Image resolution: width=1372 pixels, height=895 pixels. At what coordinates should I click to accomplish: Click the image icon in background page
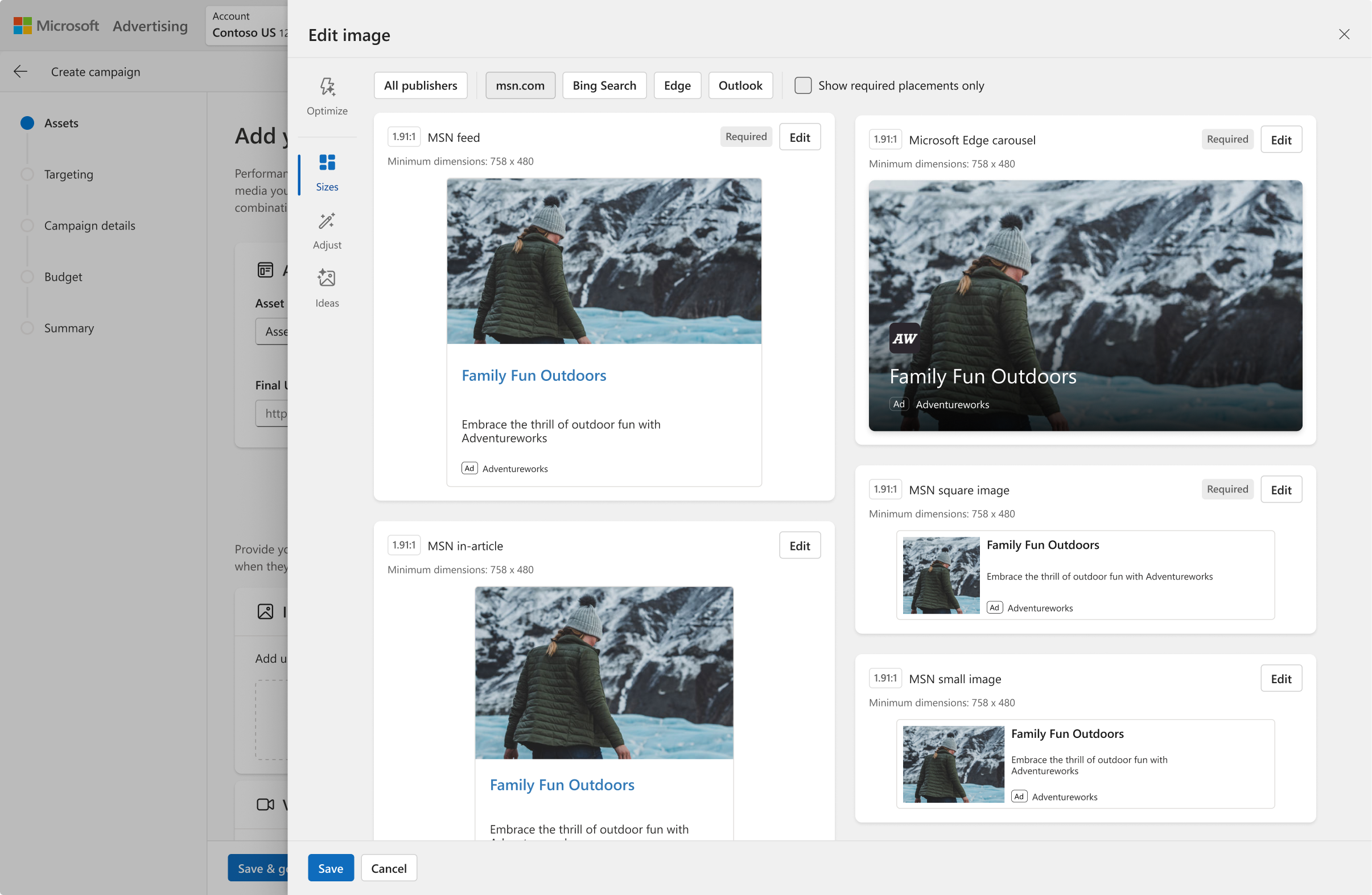265,611
